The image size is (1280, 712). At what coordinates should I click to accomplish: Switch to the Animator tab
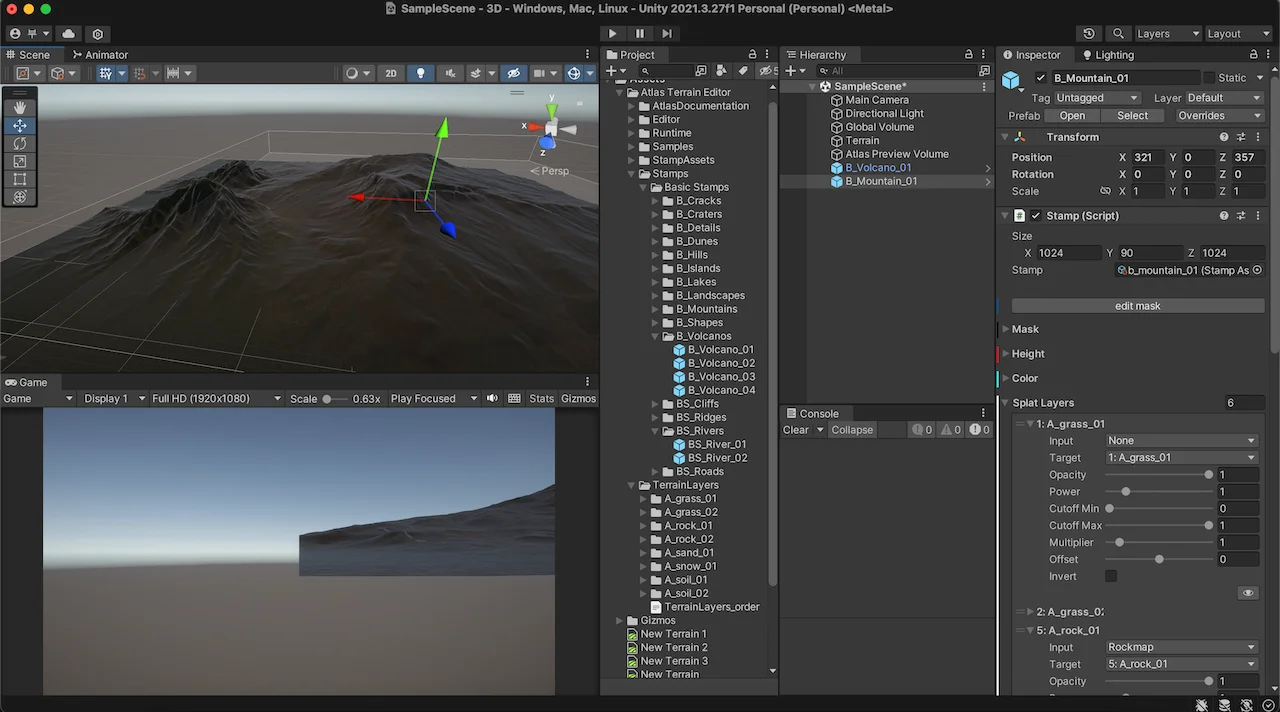[x=100, y=55]
